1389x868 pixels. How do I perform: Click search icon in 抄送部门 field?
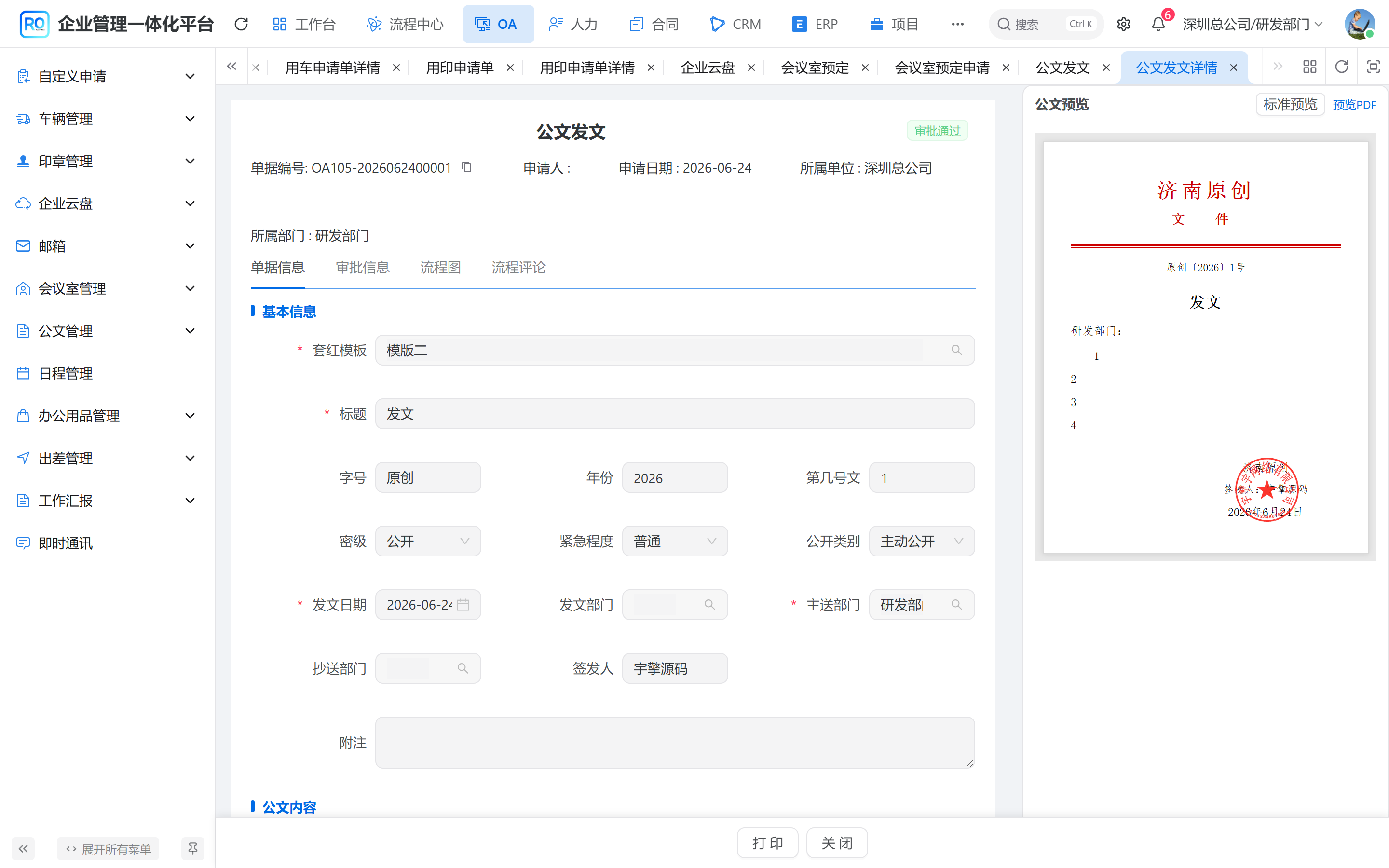(463, 668)
